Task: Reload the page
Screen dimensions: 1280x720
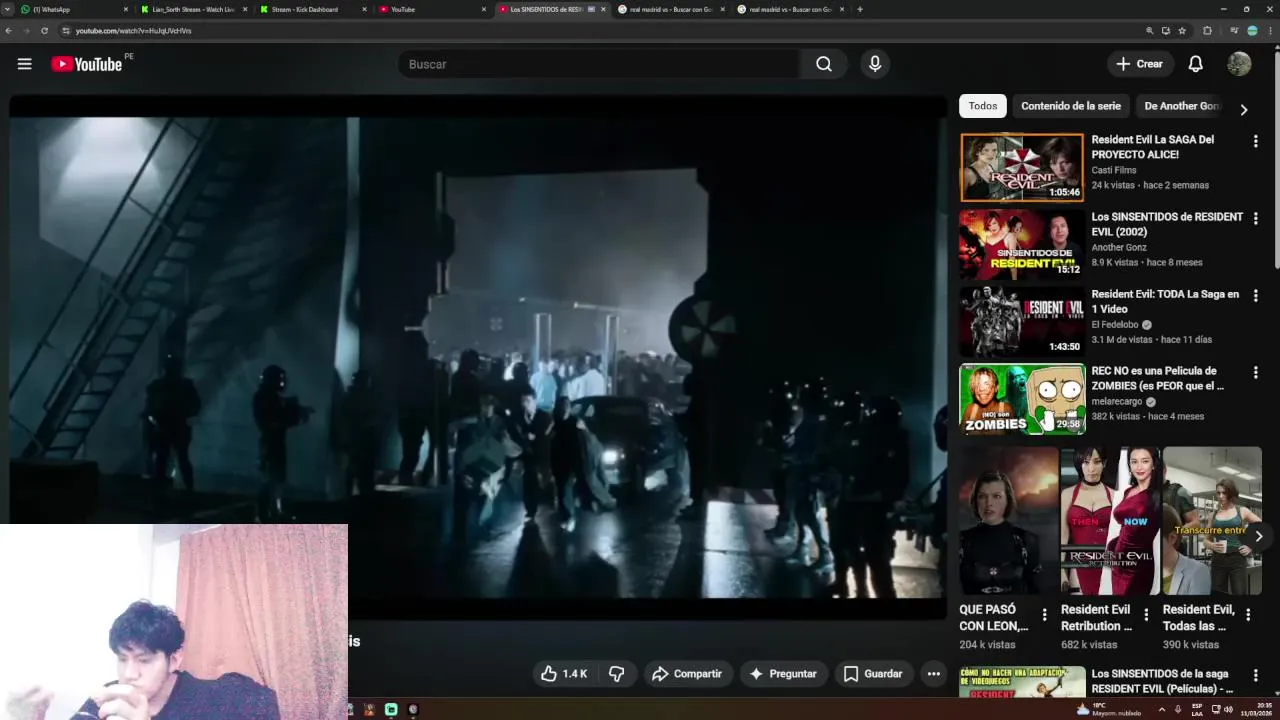Action: pyautogui.click(x=44, y=31)
